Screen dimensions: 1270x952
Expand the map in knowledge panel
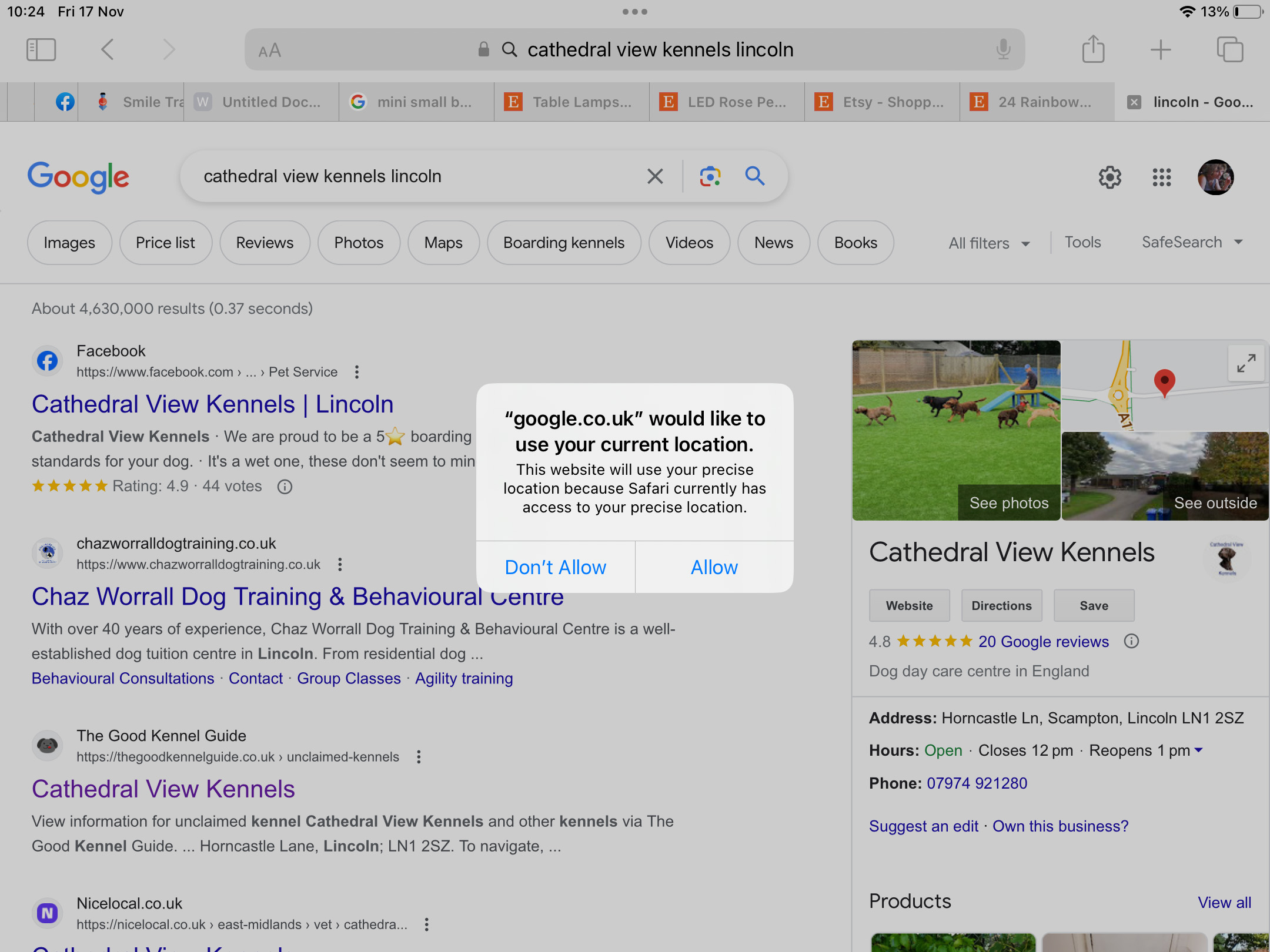[1246, 363]
